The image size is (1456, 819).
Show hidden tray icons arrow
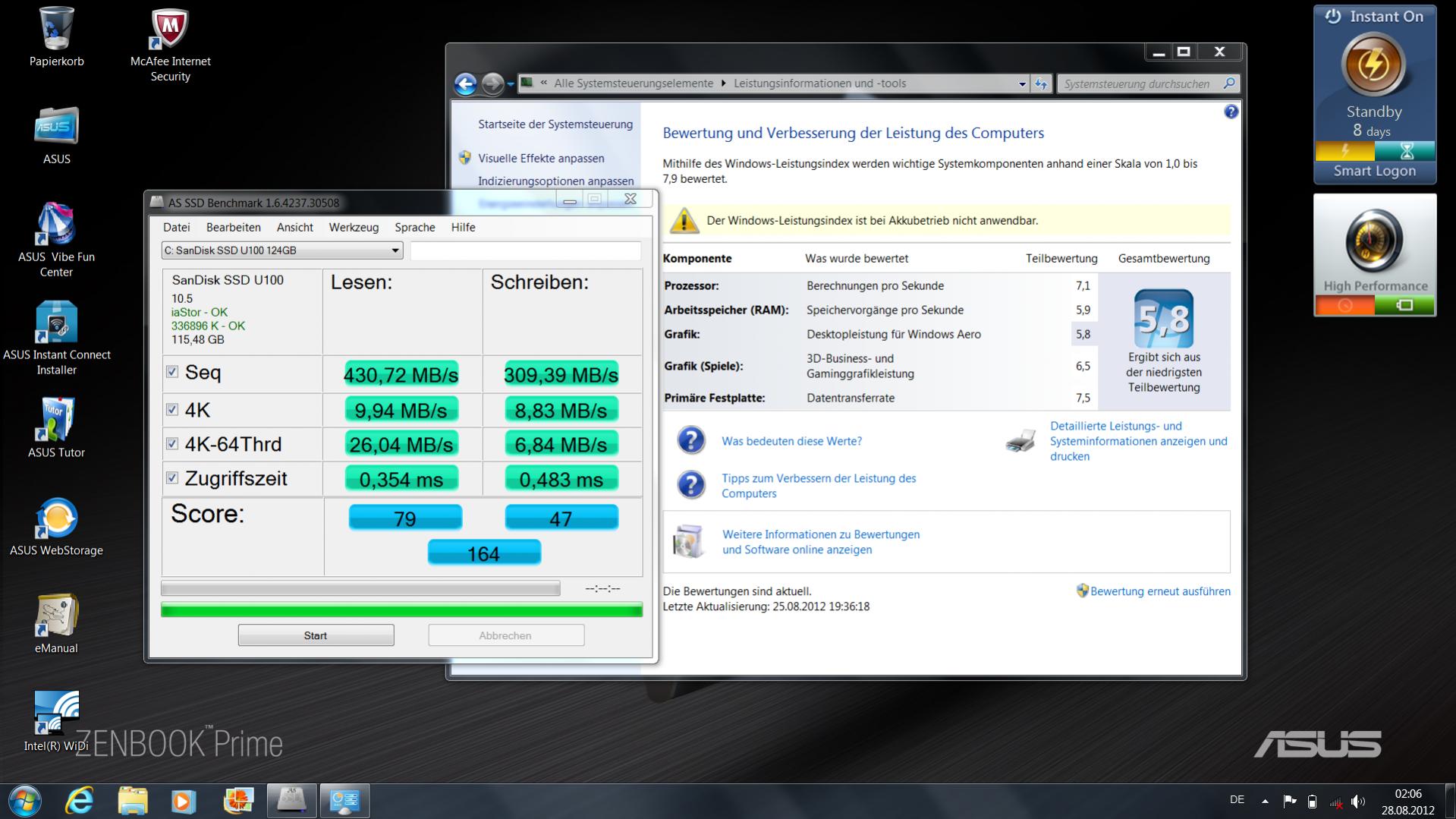(1265, 801)
